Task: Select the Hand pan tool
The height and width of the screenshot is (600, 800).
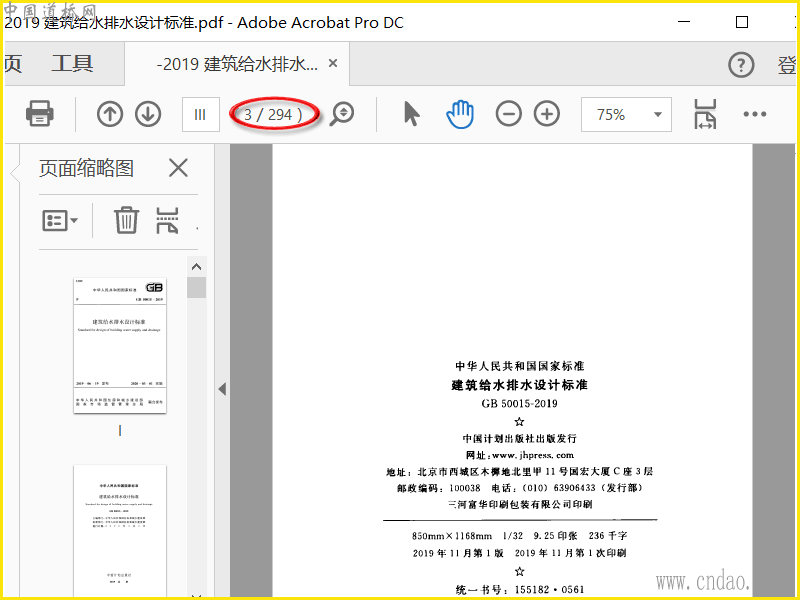Action: [x=460, y=114]
